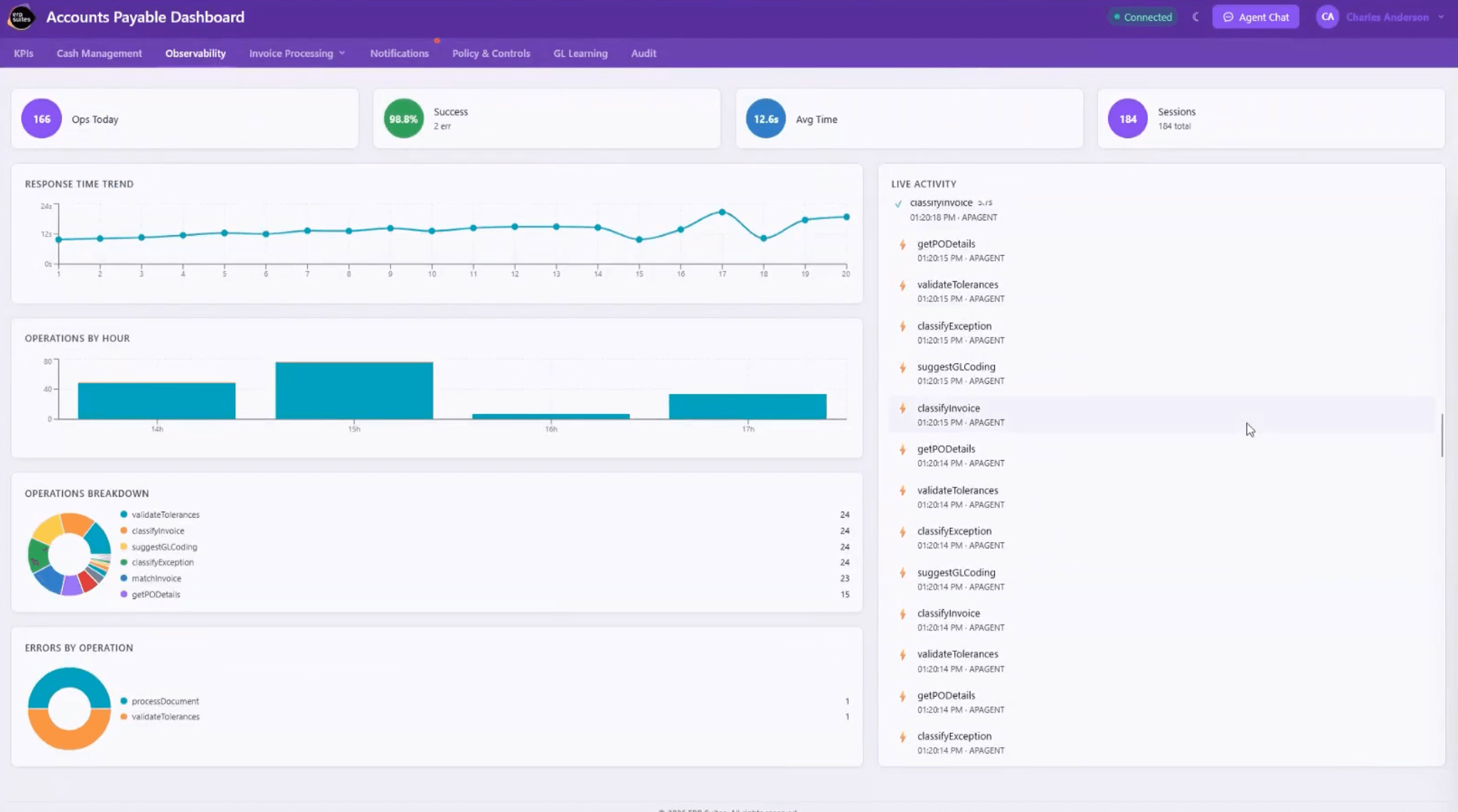Click the 15h operations bar
The width and height of the screenshot is (1458, 812).
(354, 390)
